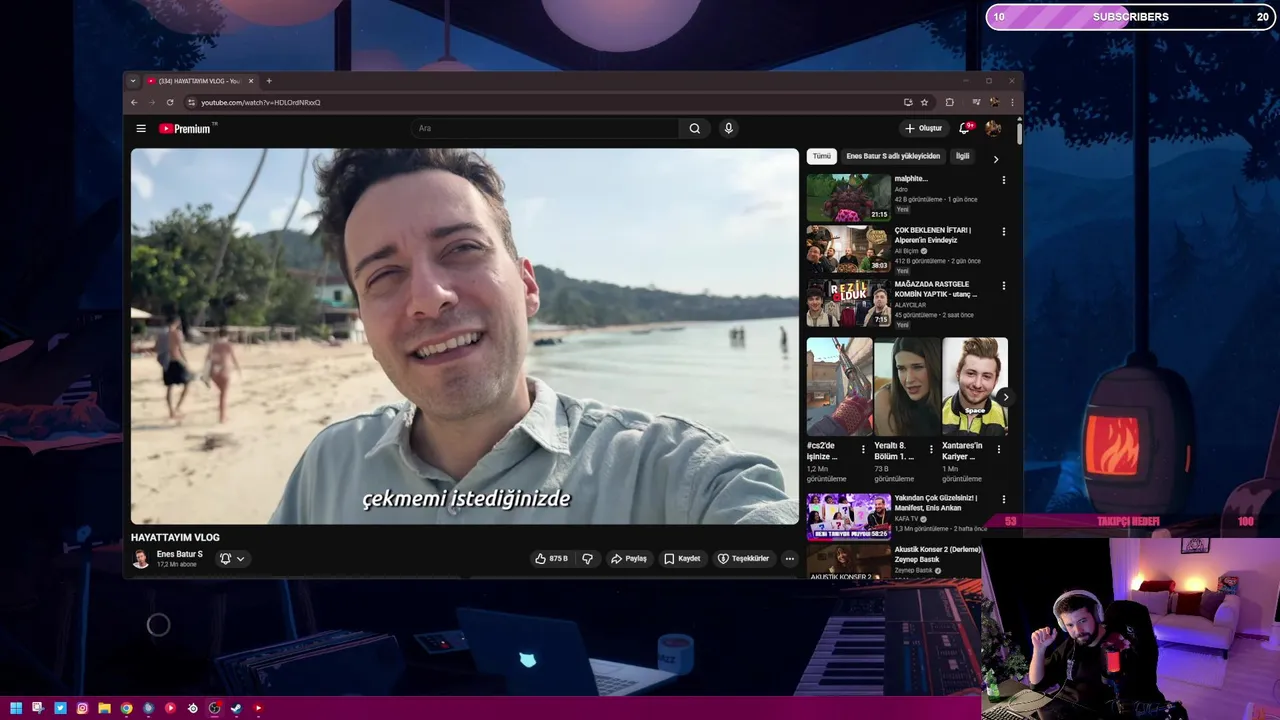Click the youtube.com address bar URL
Screen dimensions: 1280x720
[x=260, y=102]
